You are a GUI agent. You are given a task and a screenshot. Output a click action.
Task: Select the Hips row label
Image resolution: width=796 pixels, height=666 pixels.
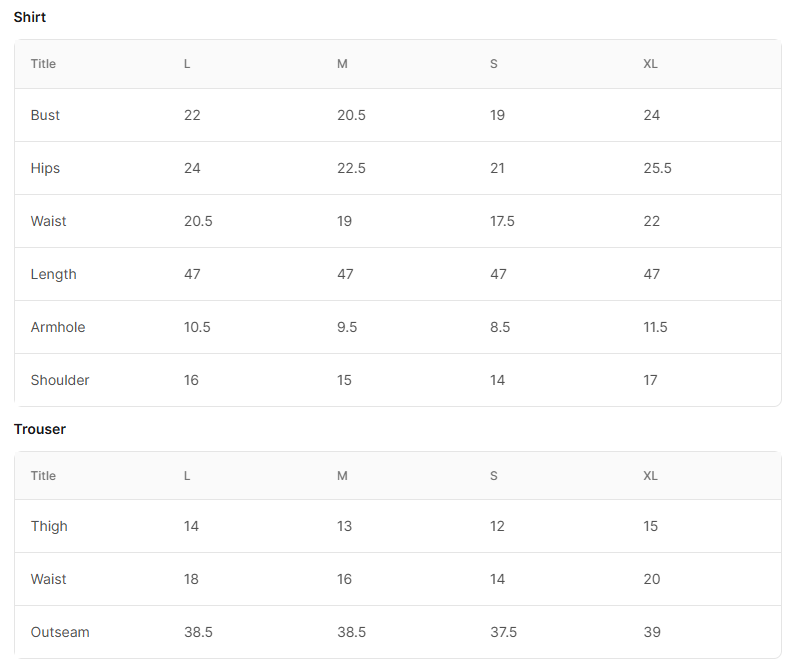(x=45, y=169)
